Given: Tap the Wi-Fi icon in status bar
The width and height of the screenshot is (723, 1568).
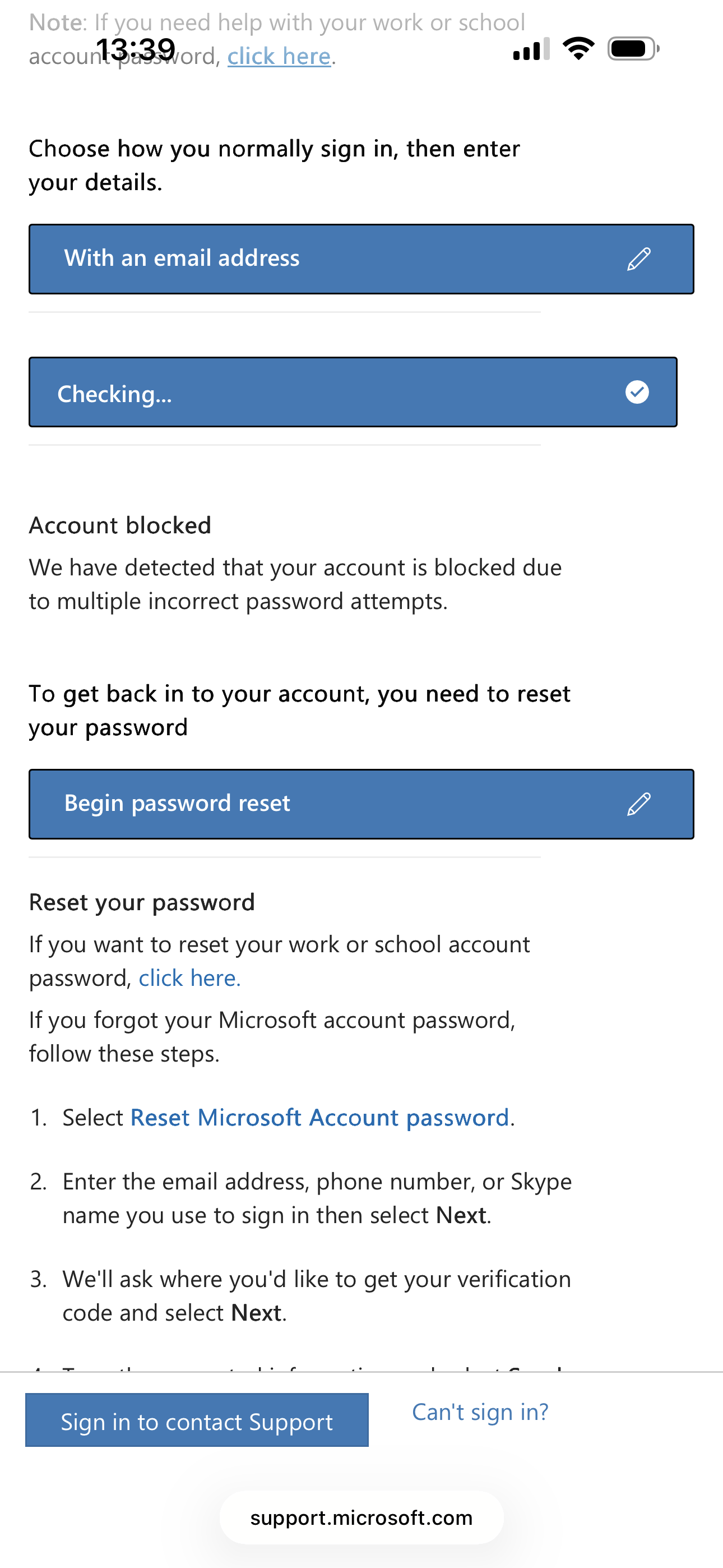Looking at the screenshot, I should click(578, 49).
